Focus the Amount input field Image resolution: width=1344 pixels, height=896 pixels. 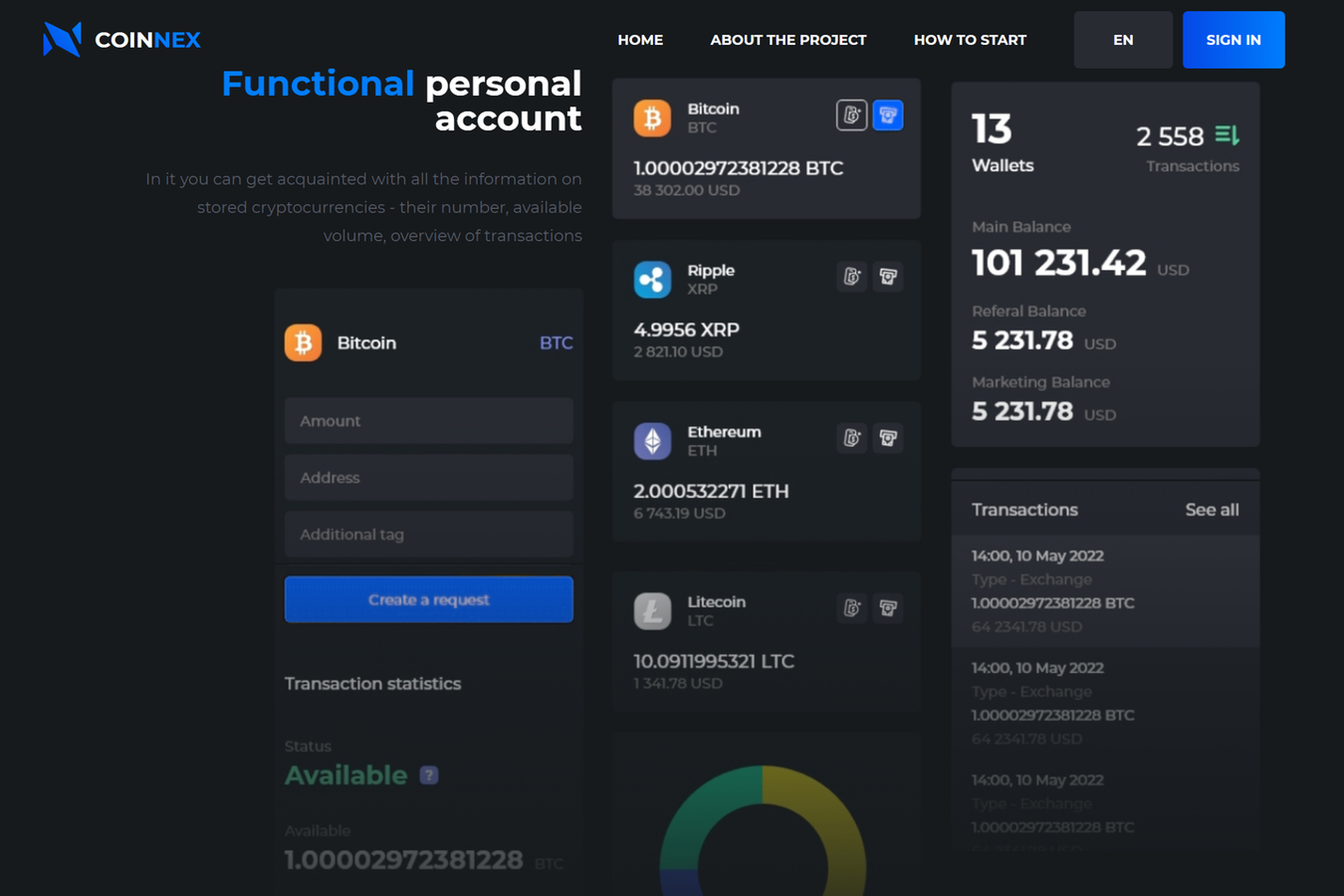[x=429, y=421]
